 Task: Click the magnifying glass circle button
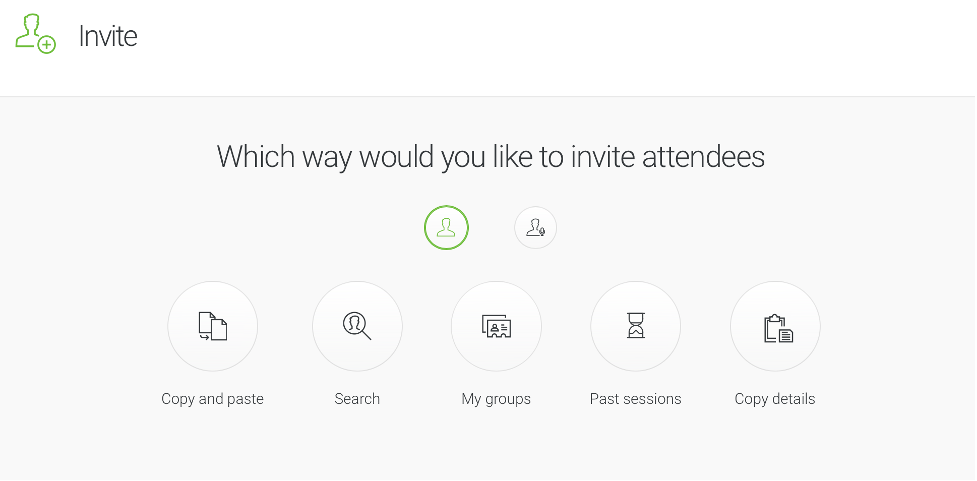point(357,326)
